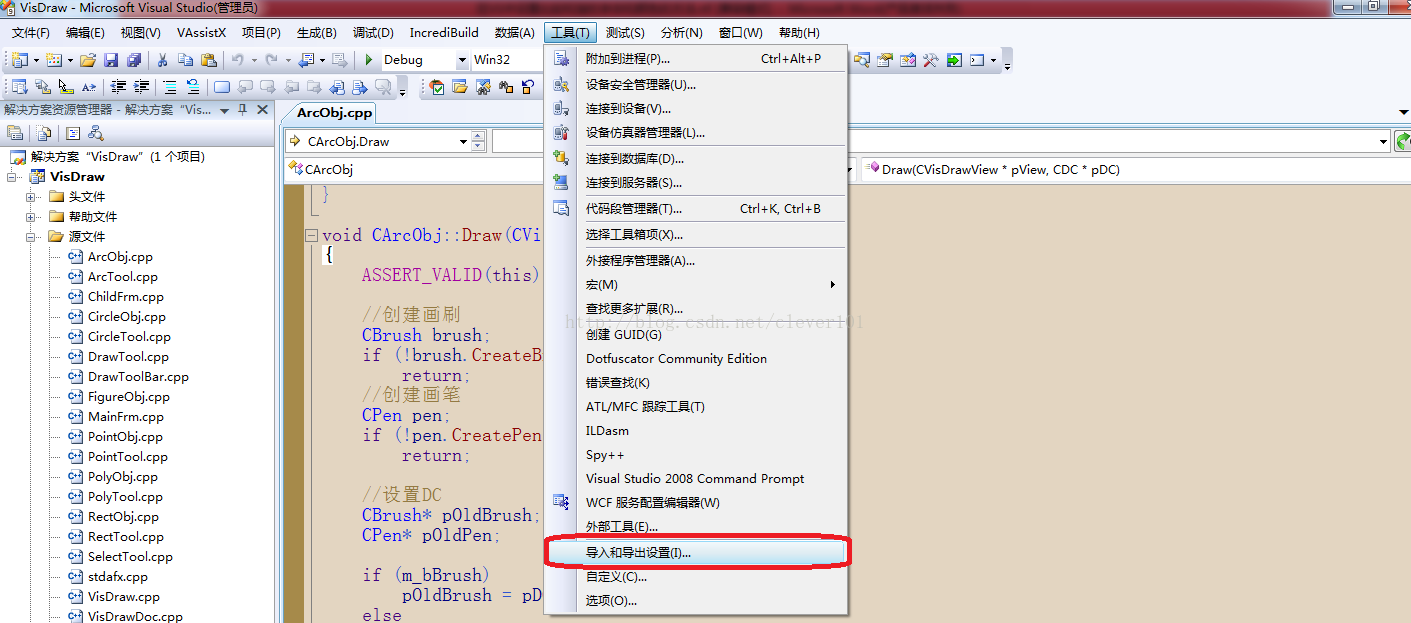
Task: Open the CArcObj scope combo box
Action: click(x=415, y=170)
